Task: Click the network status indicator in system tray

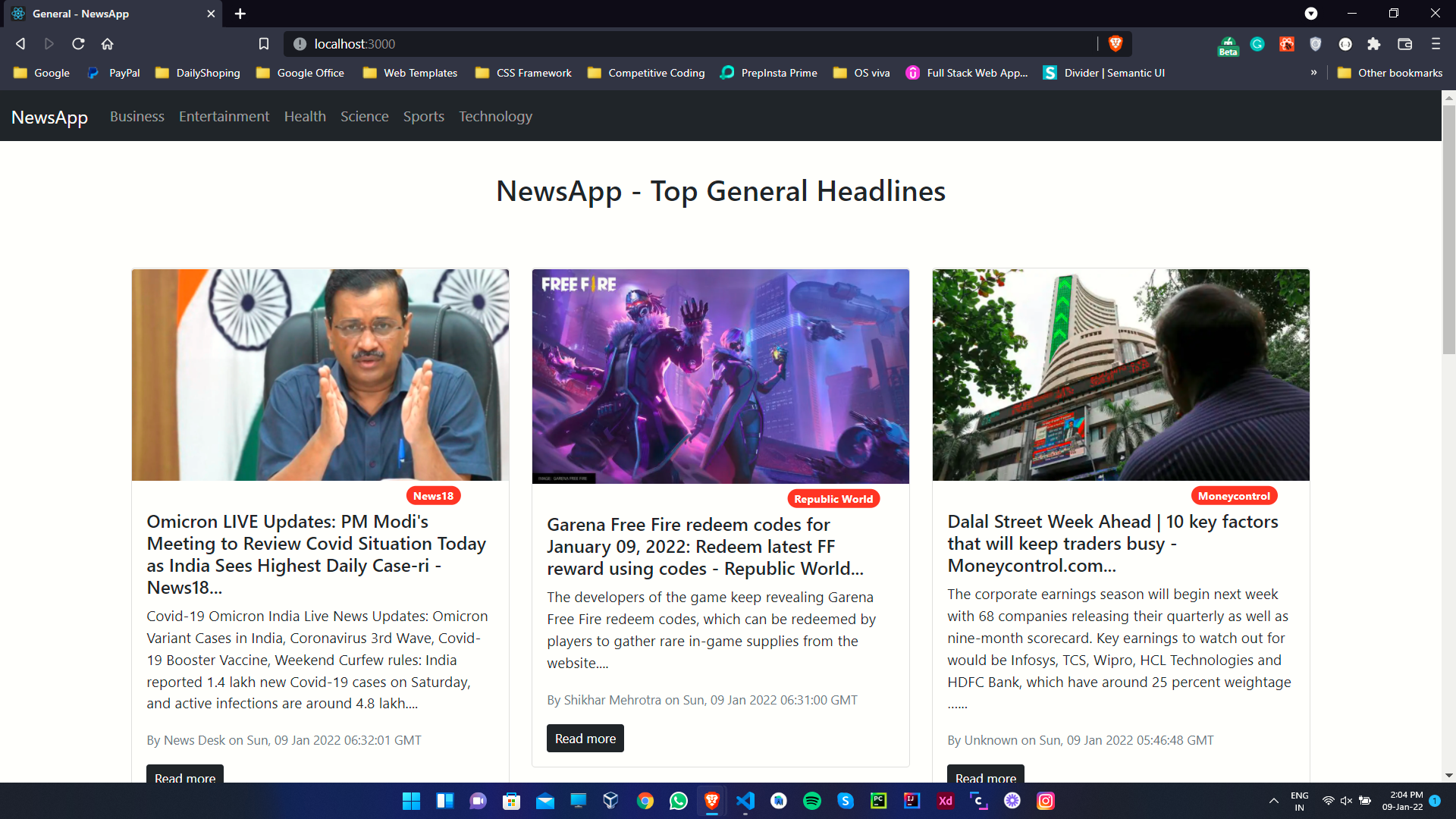Action: tap(1328, 801)
